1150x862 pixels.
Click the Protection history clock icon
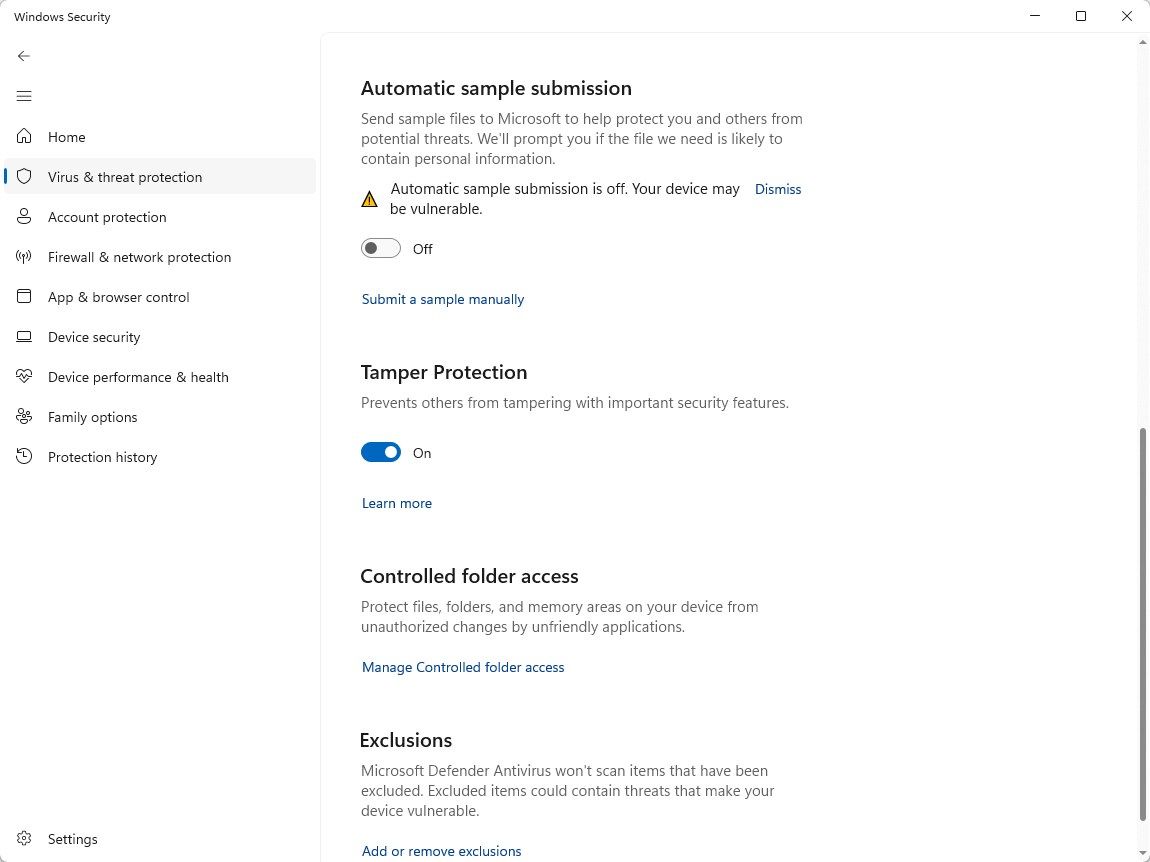tap(24, 456)
